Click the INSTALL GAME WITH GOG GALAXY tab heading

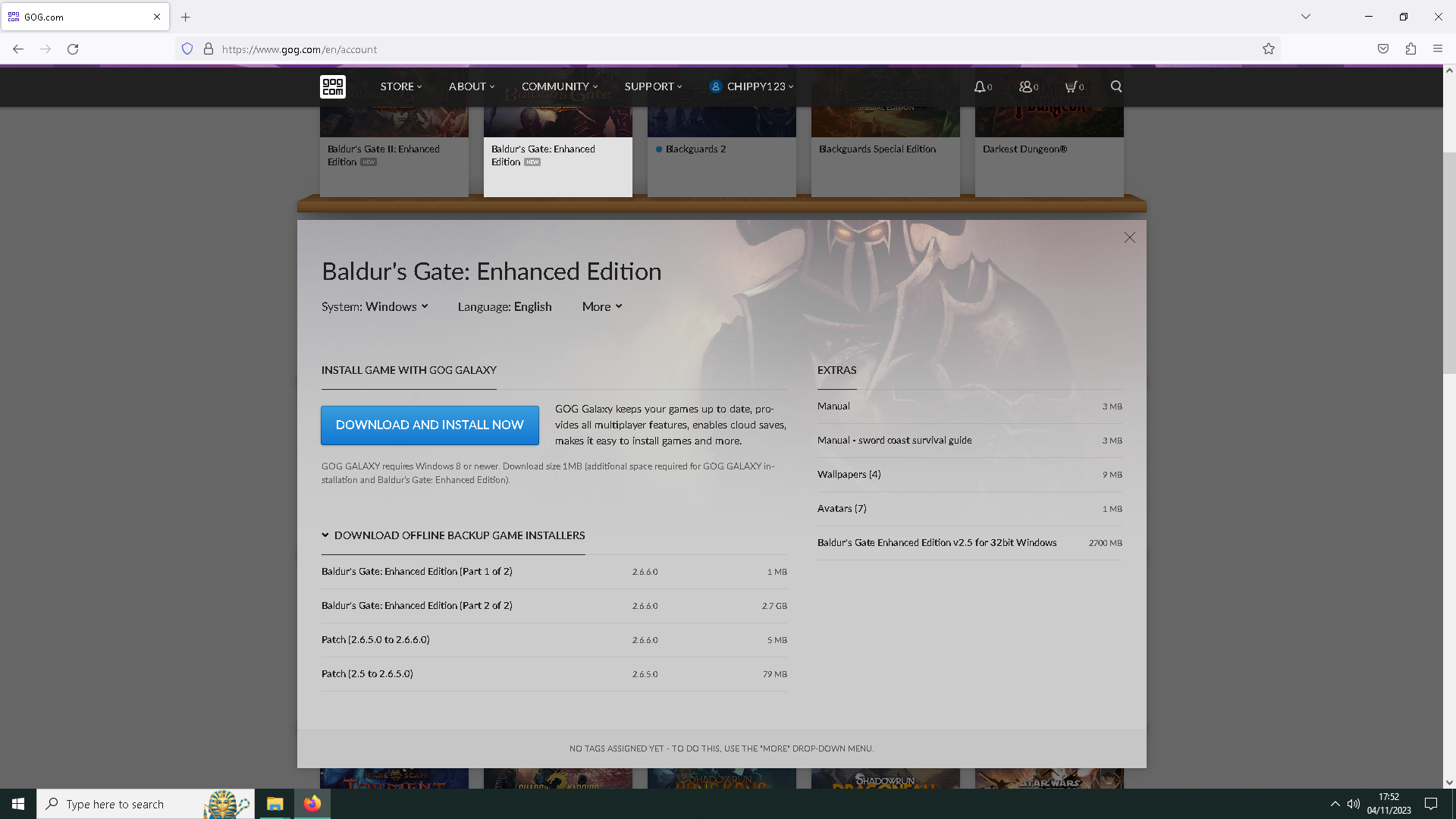409,370
